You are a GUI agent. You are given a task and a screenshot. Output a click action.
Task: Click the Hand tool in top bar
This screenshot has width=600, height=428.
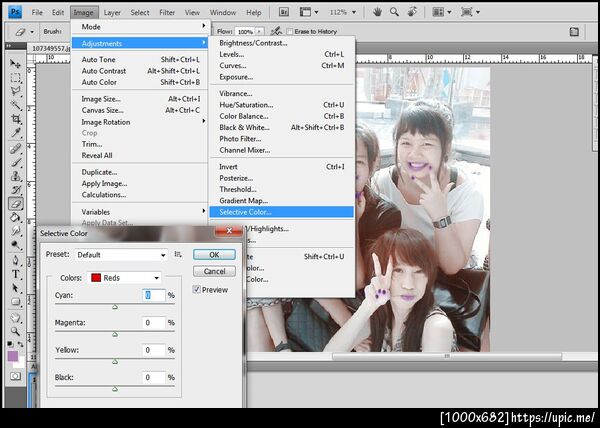pos(377,13)
